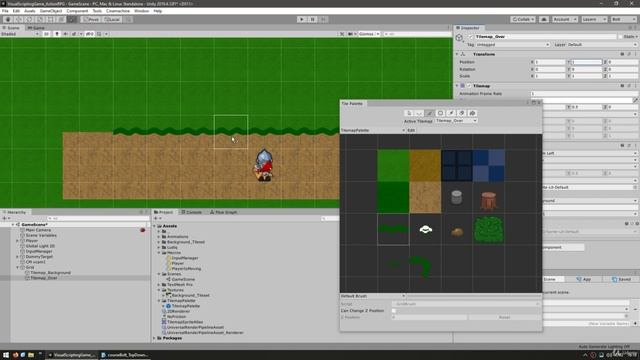Switch to the Console tab
The width and height of the screenshot is (640, 360).
191,212
